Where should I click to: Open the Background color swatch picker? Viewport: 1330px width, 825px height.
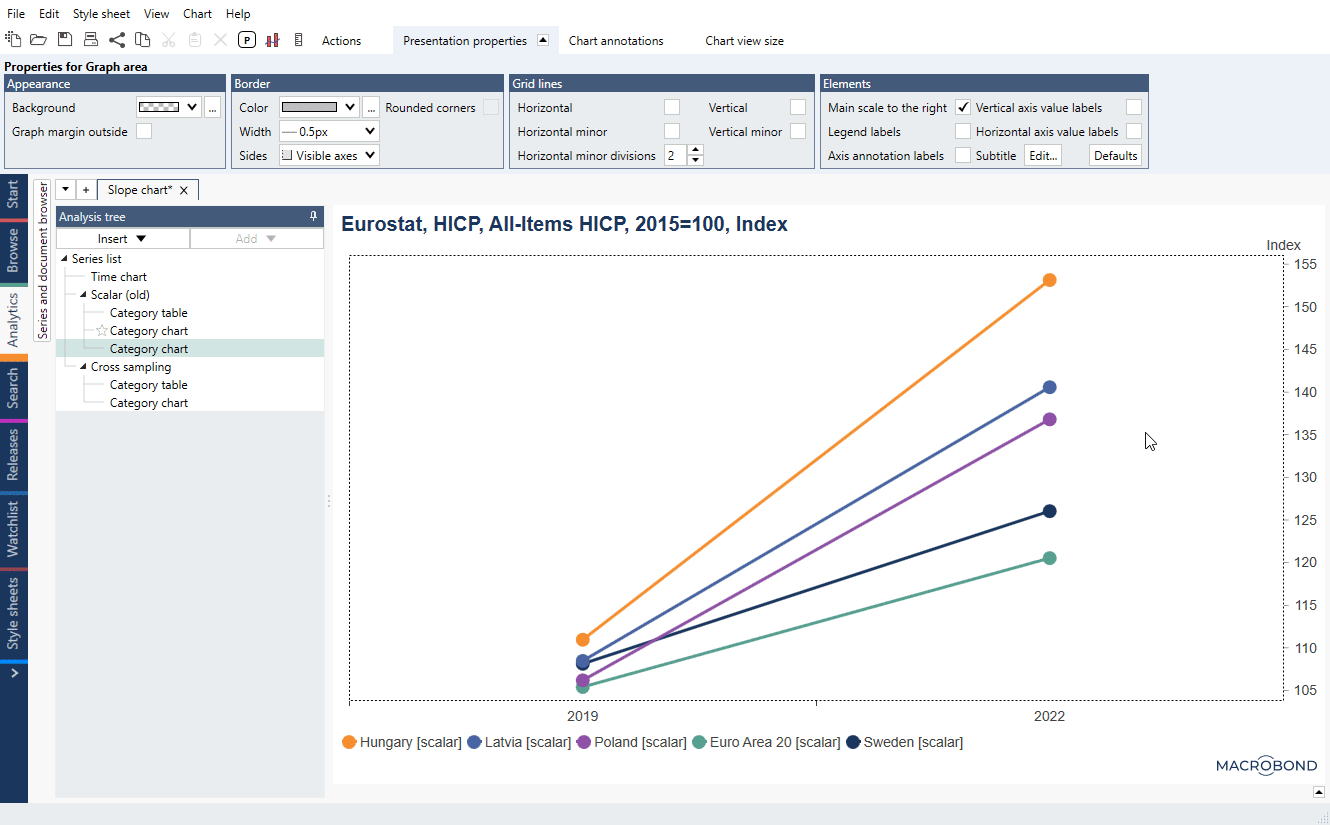point(169,107)
